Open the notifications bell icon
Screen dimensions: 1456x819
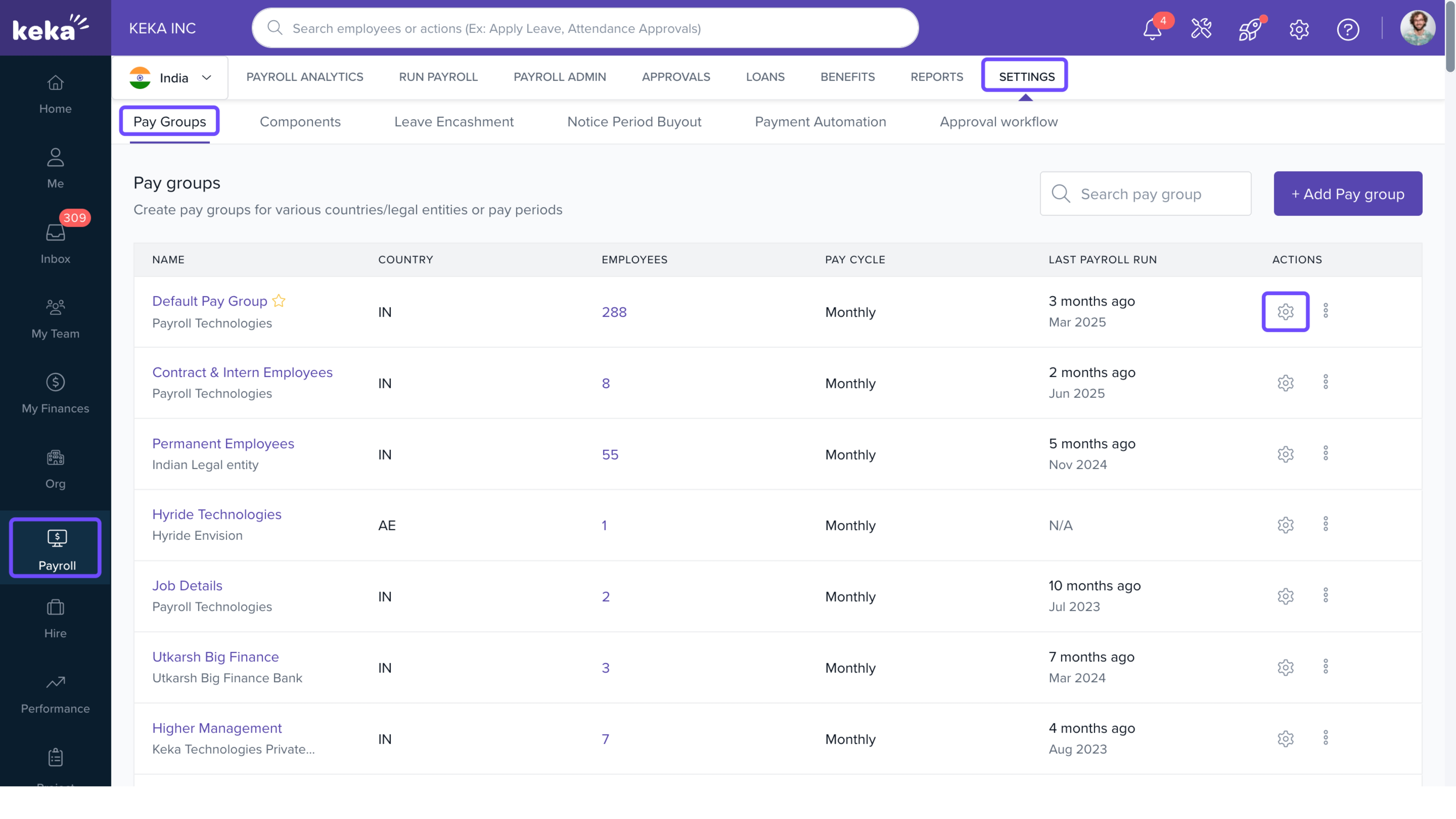pyautogui.click(x=1152, y=29)
